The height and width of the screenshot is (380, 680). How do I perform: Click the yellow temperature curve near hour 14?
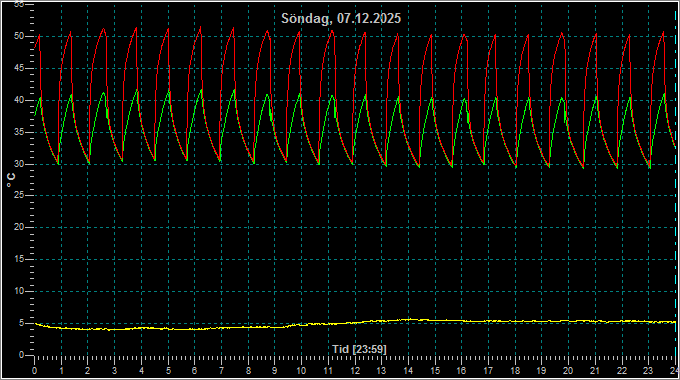408,320
